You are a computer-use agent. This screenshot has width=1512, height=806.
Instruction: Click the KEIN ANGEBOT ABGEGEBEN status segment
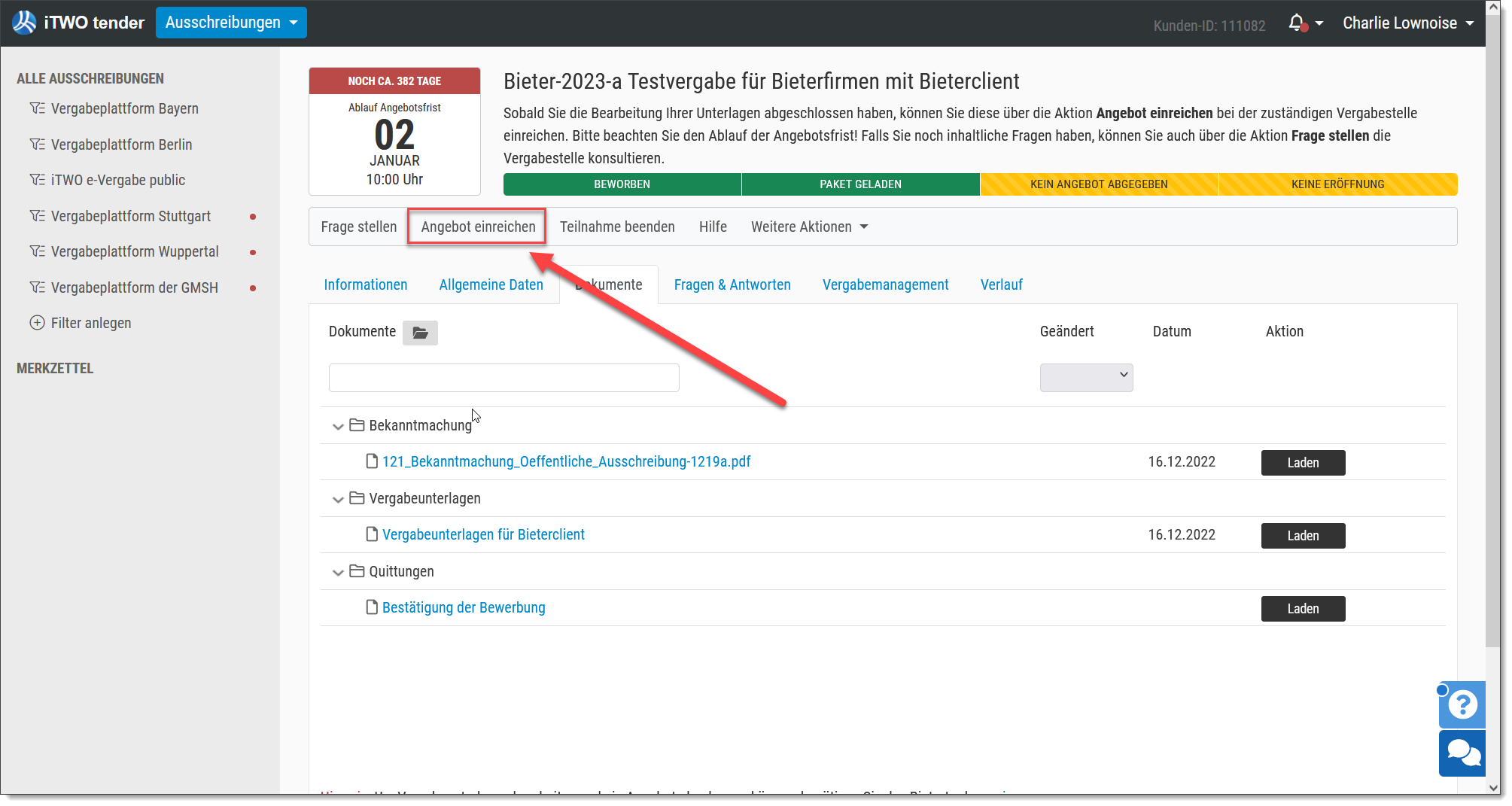coord(1099,184)
